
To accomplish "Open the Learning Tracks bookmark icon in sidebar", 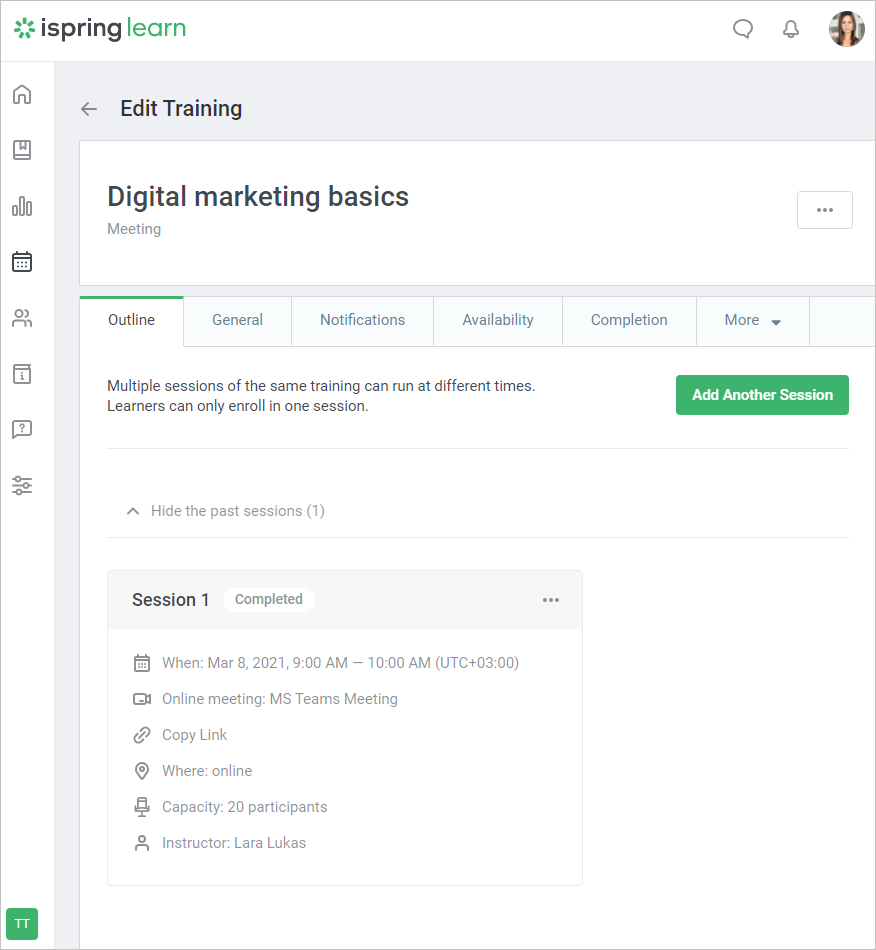I will point(22,150).
